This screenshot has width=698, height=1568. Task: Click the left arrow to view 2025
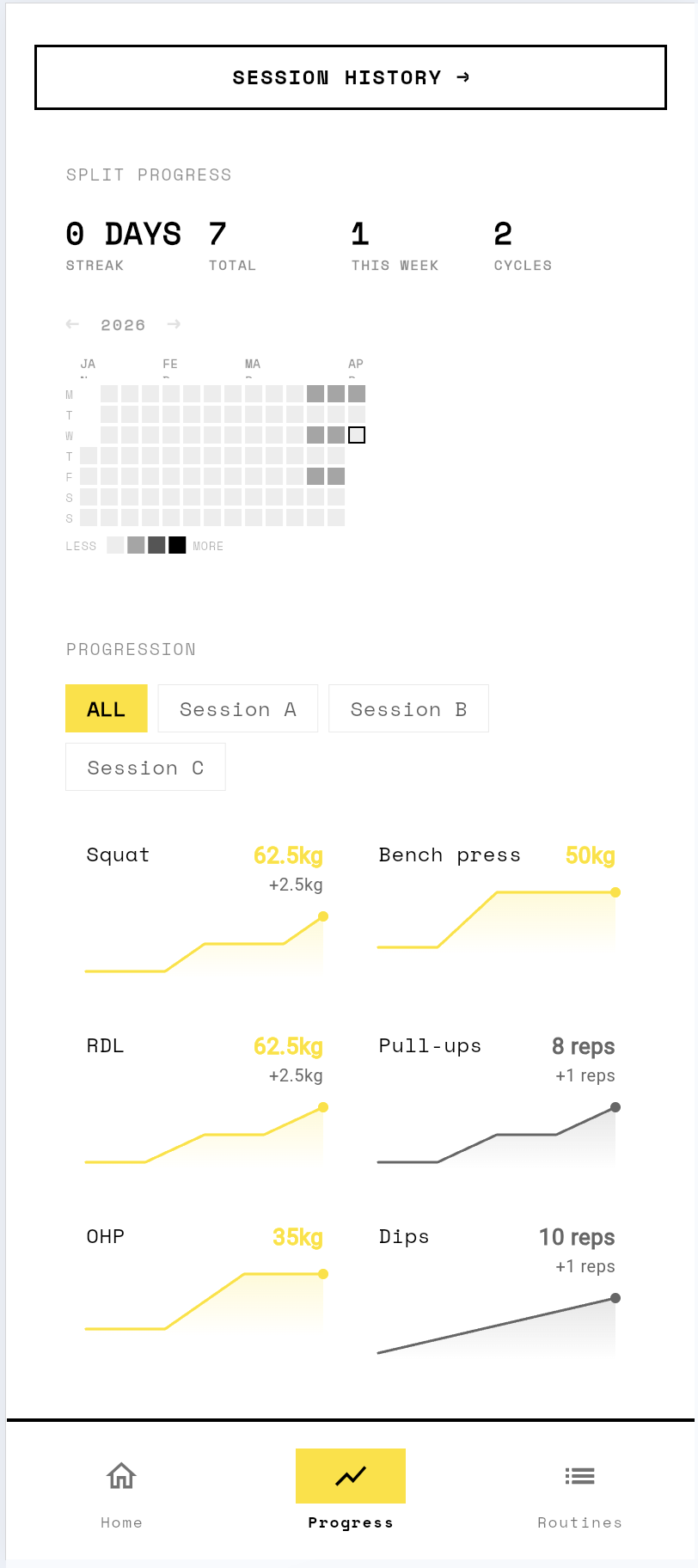73,324
